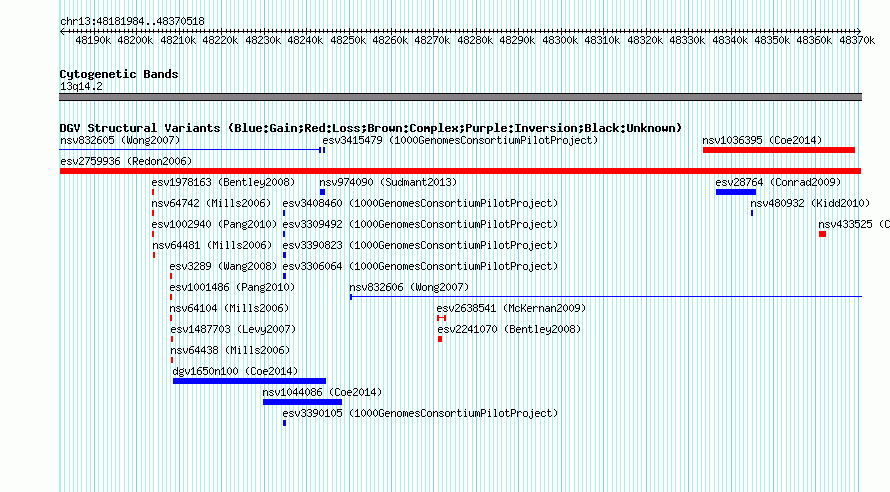The width and height of the screenshot is (890, 492).
Task: Select the 13q14.2 band label
Action: pyautogui.click(x=81, y=86)
